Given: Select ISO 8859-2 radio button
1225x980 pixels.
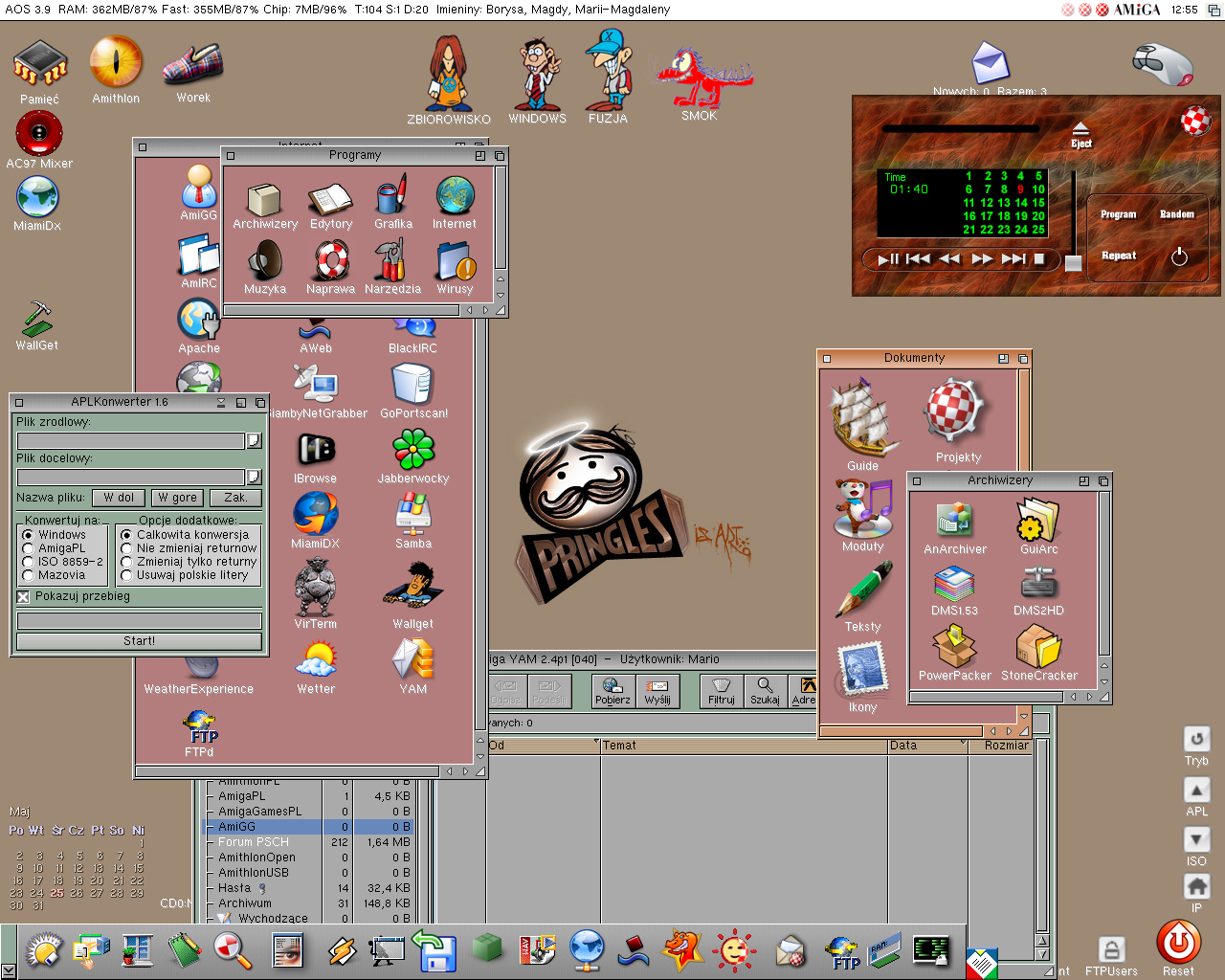Looking at the screenshot, I should click(x=28, y=562).
